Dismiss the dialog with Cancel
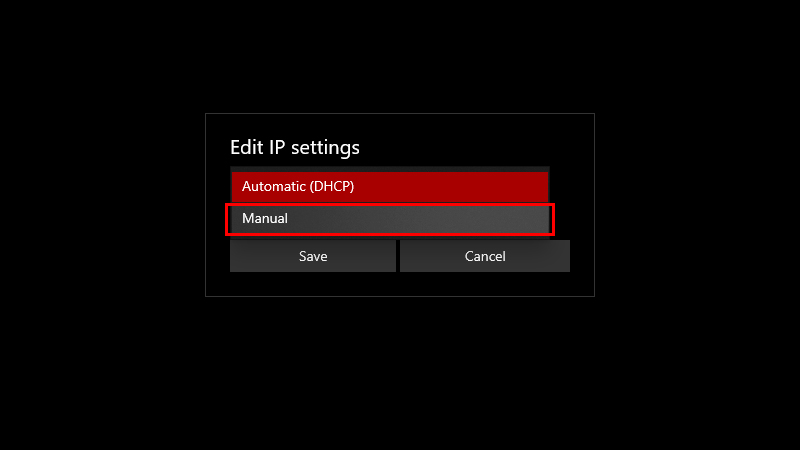This screenshot has height=450, width=800. pos(485,256)
